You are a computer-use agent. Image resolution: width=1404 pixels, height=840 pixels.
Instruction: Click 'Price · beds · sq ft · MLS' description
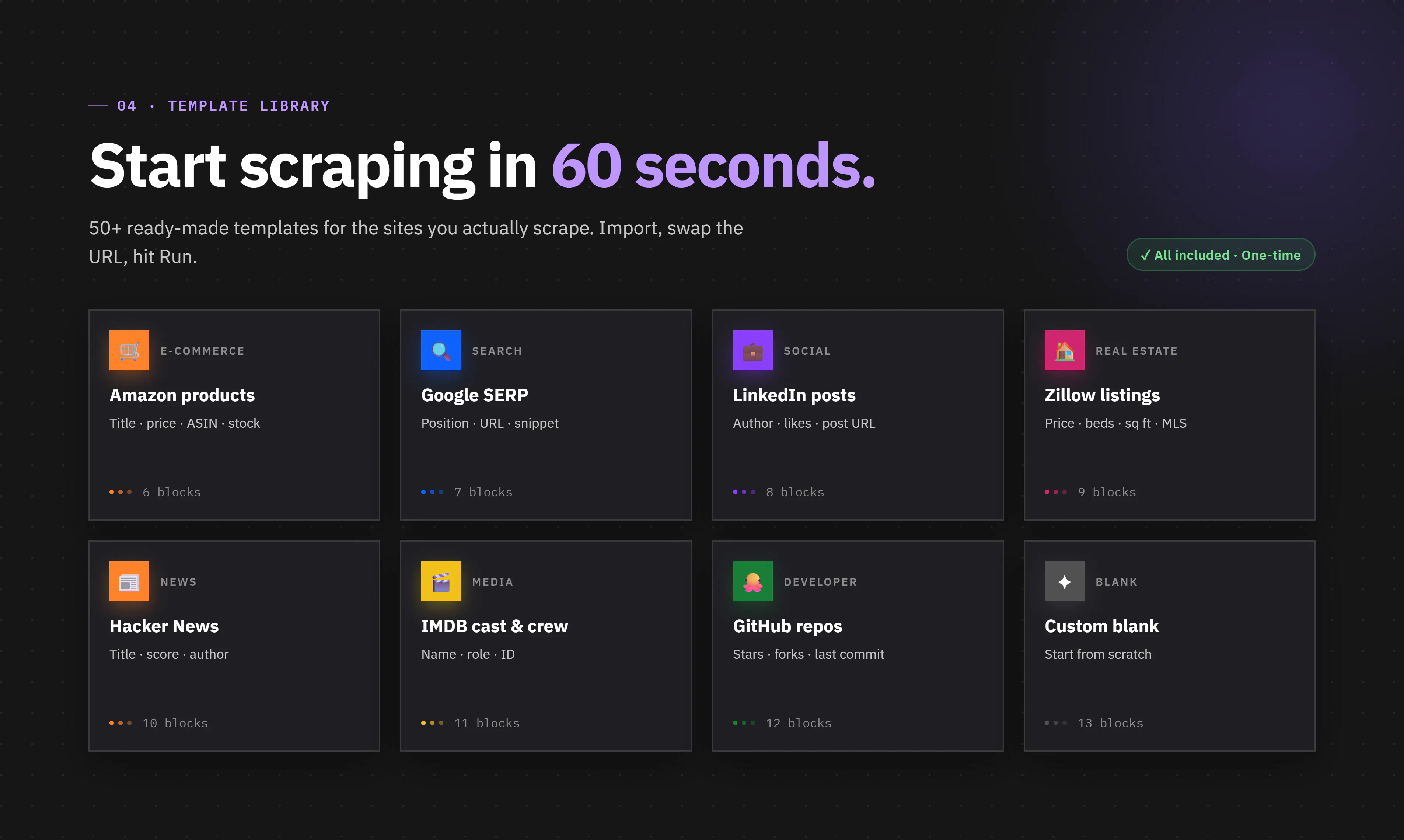(1115, 423)
